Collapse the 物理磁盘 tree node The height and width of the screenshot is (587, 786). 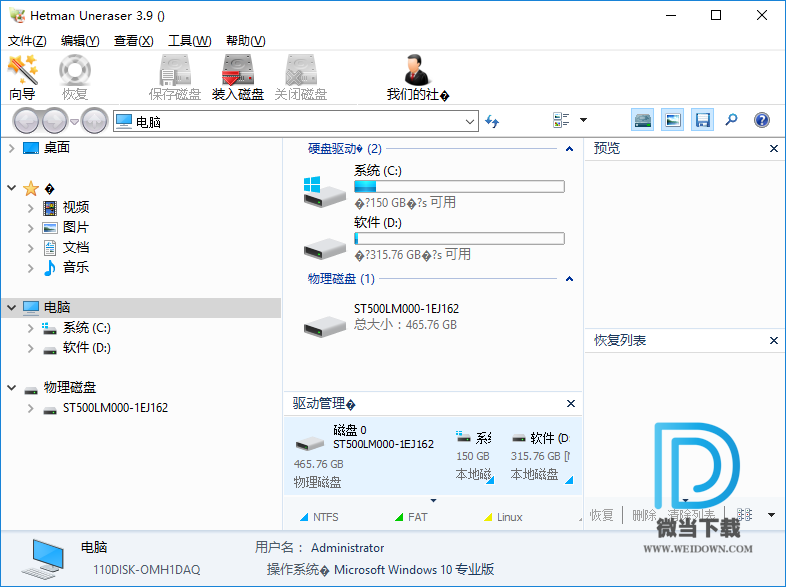click(x=12, y=387)
